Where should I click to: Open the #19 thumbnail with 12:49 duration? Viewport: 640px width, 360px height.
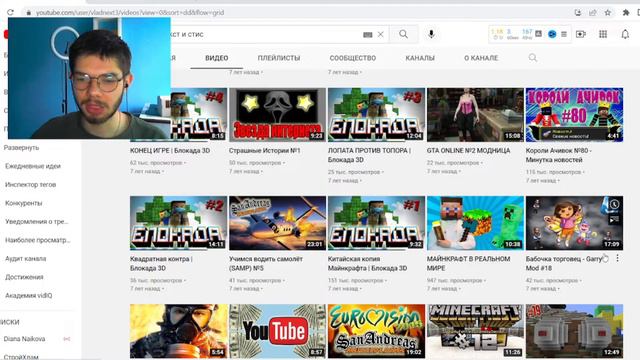coord(574,331)
